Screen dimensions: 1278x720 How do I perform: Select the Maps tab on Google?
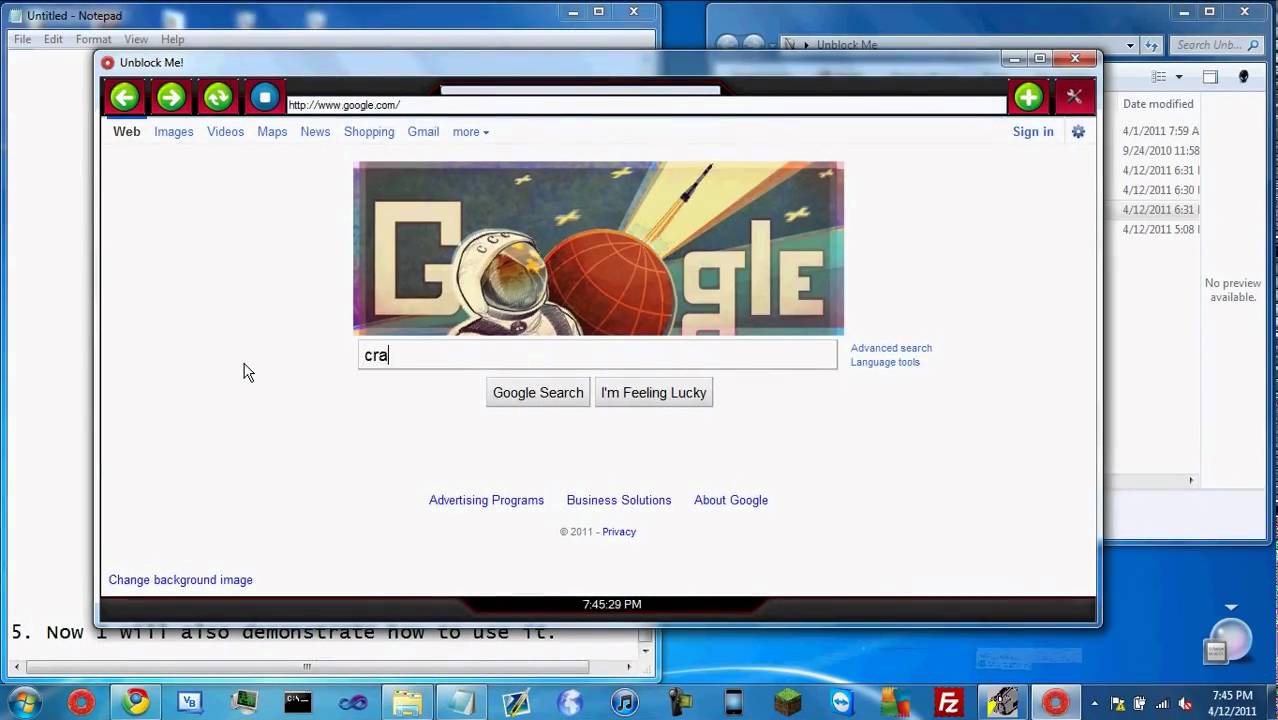pyautogui.click(x=272, y=132)
